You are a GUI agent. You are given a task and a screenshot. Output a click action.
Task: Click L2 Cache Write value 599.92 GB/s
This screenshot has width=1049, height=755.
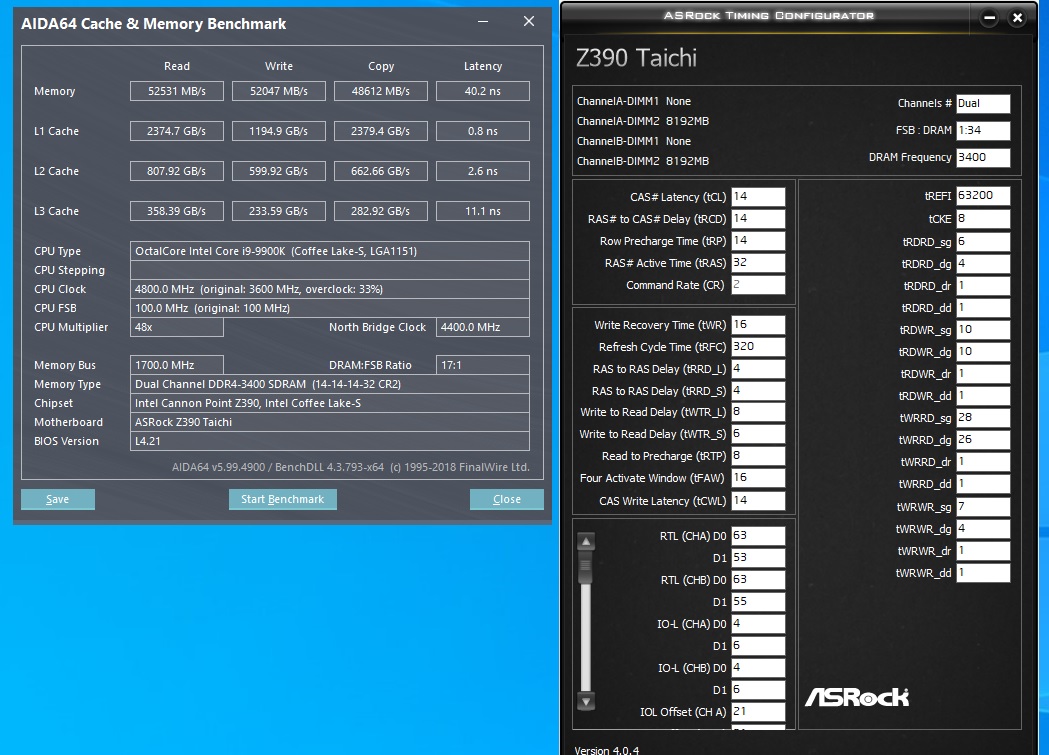279,171
